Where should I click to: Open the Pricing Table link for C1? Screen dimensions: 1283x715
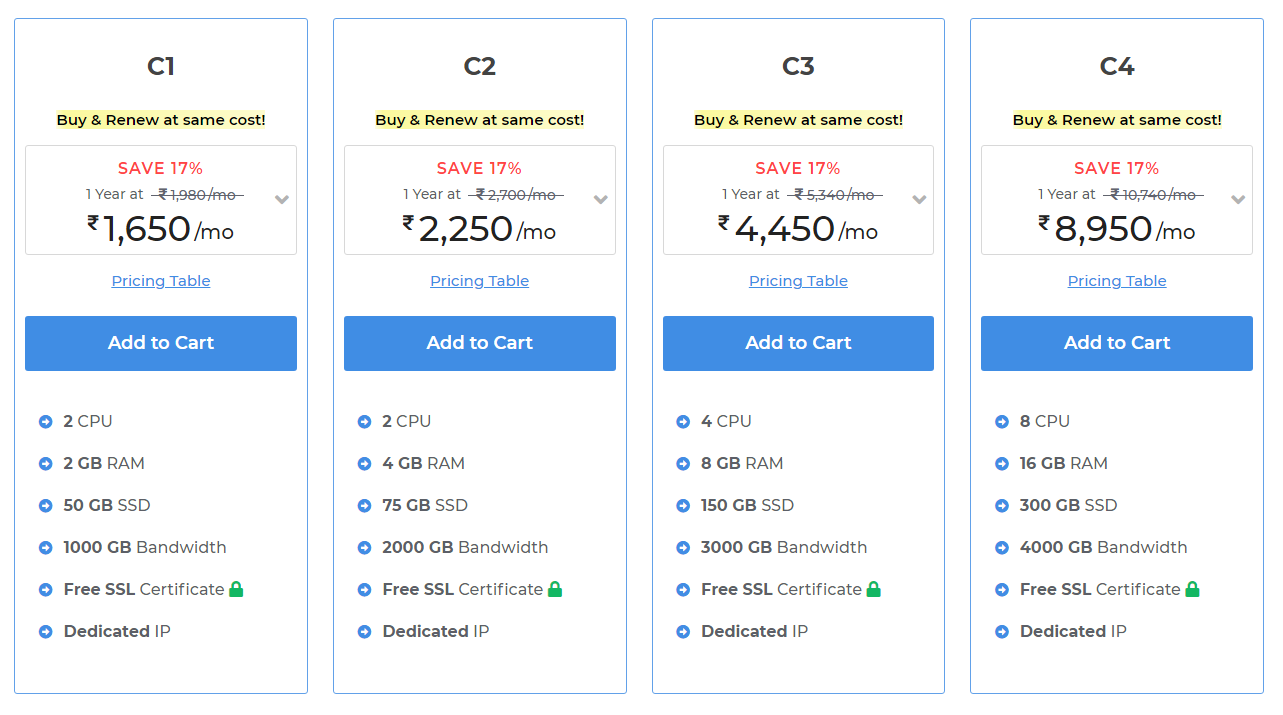tap(161, 281)
